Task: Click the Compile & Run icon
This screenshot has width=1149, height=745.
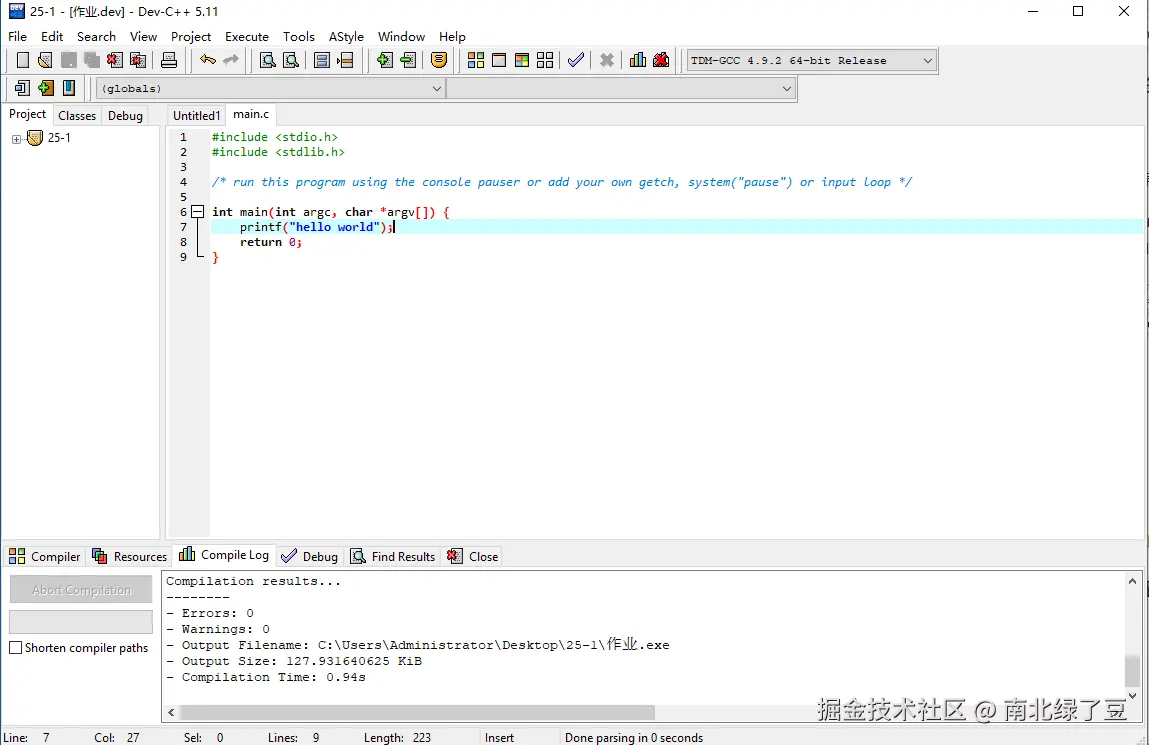Action: pyautogui.click(x=522, y=60)
